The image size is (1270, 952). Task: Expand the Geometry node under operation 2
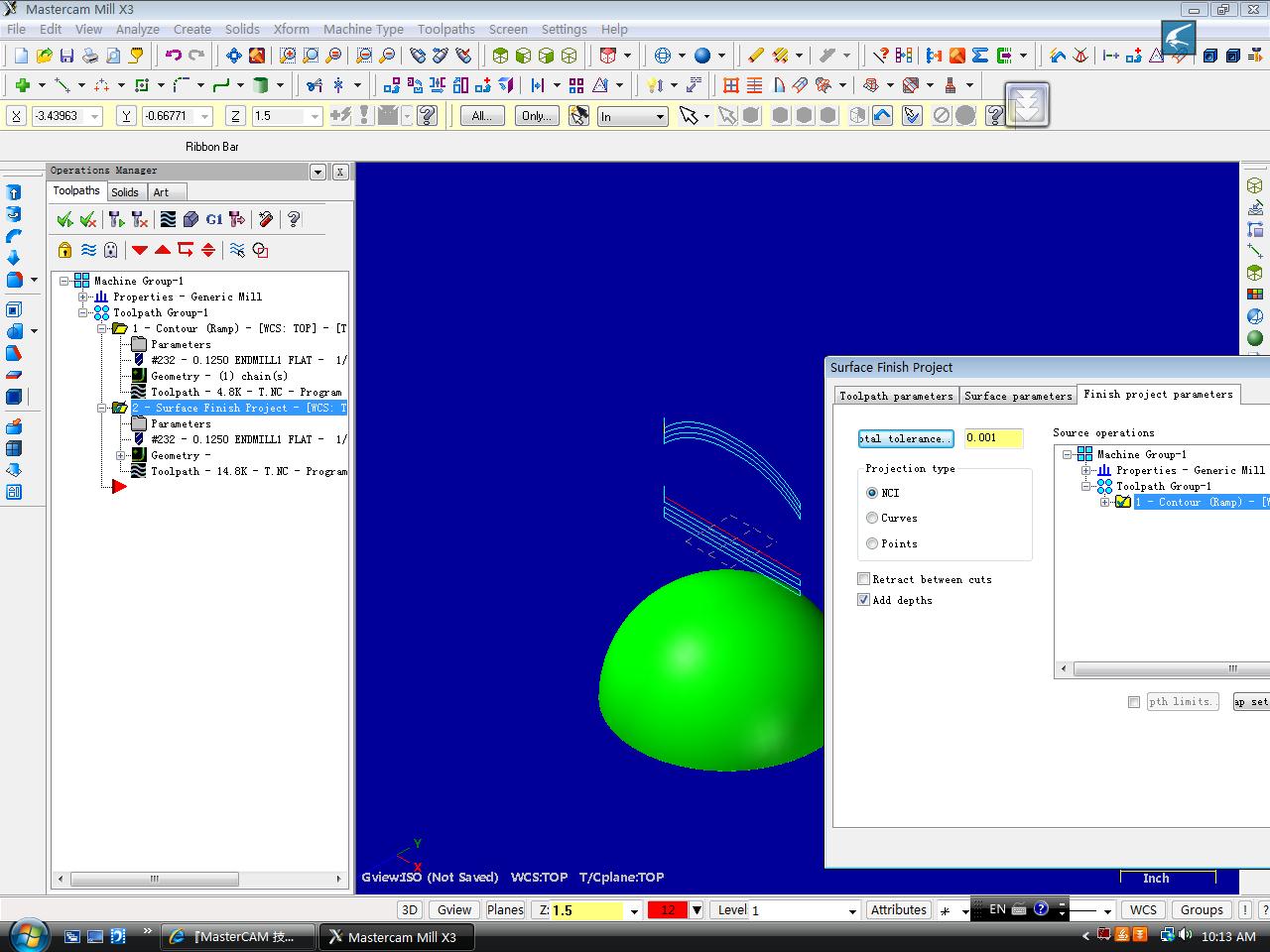[x=120, y=455]
